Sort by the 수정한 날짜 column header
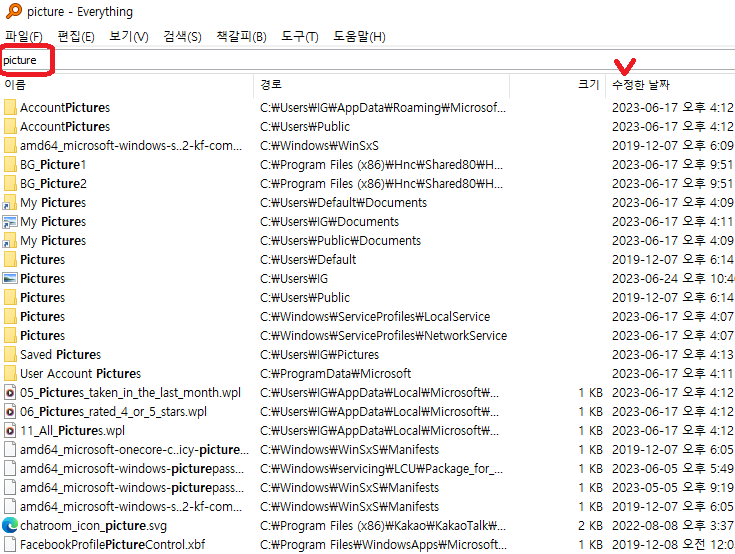735x554 pixels. [x=671, y=85]
